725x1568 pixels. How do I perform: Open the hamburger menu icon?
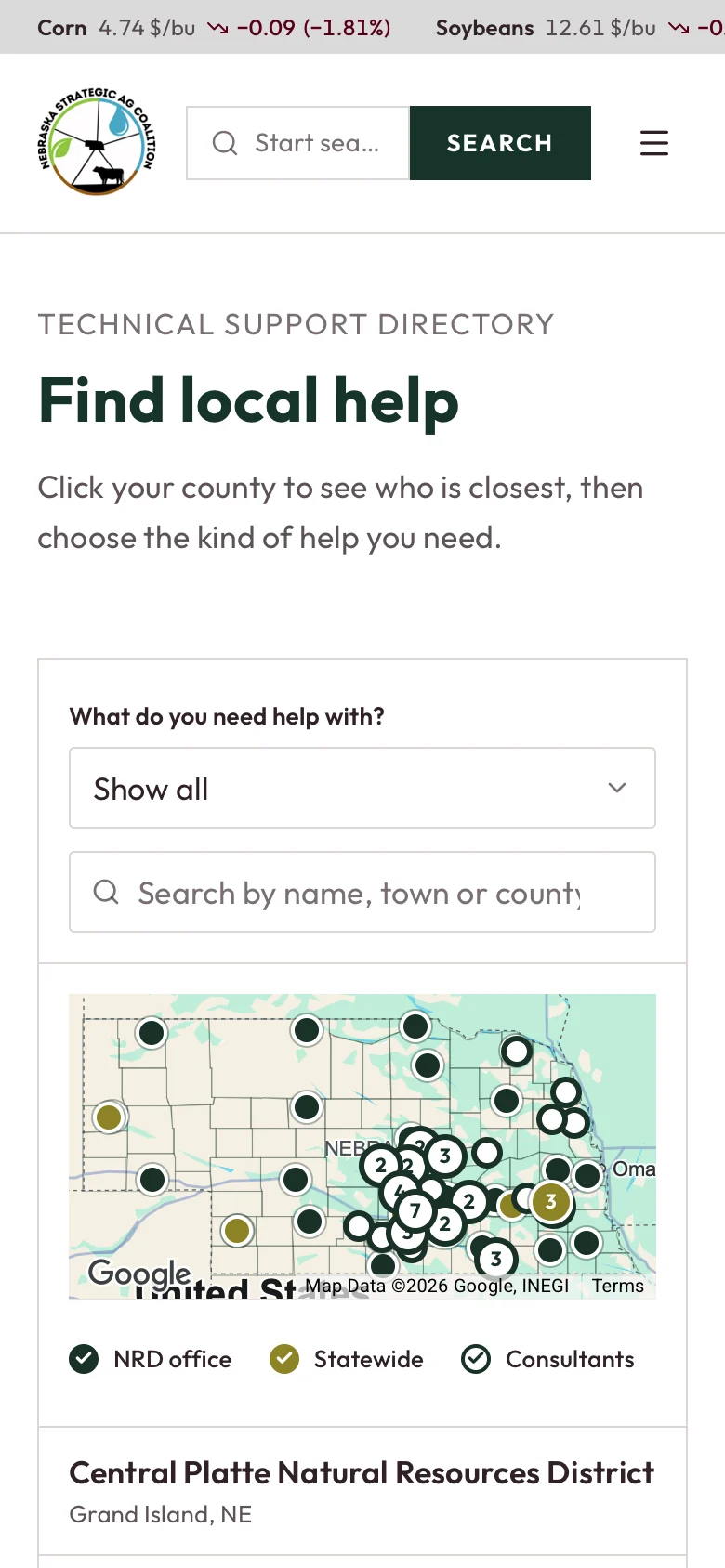[x=654, y=143]
